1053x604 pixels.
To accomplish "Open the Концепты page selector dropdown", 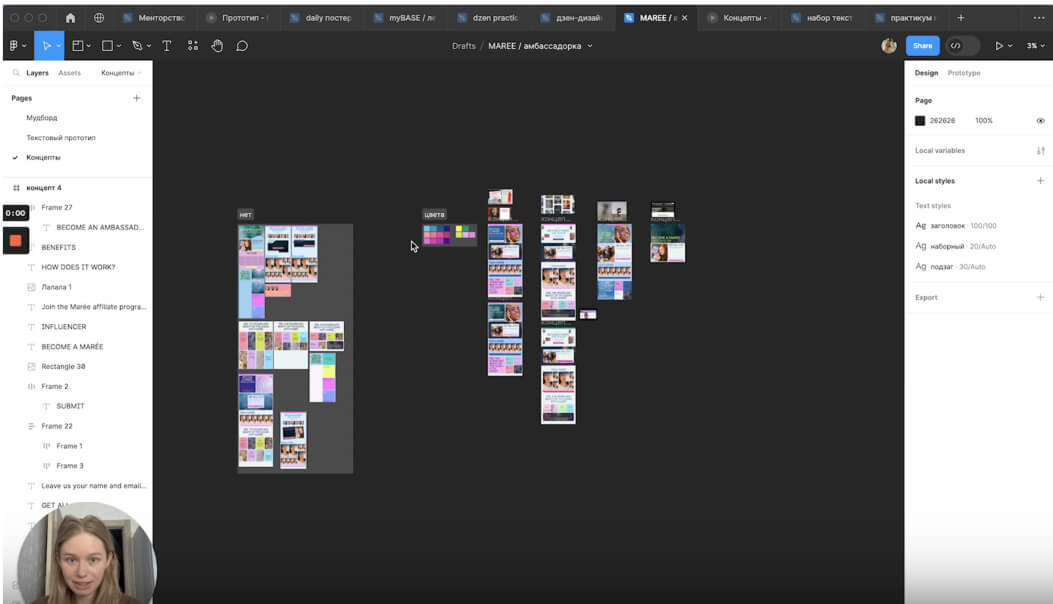I will (121, 73).
